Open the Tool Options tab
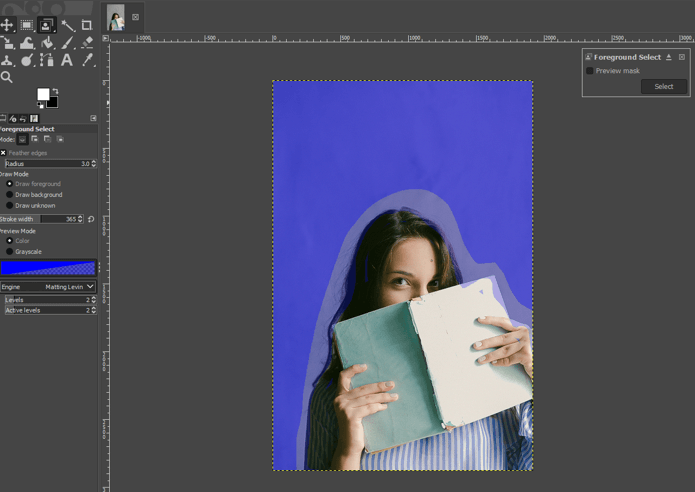695x492 pixels. point(3,118)
